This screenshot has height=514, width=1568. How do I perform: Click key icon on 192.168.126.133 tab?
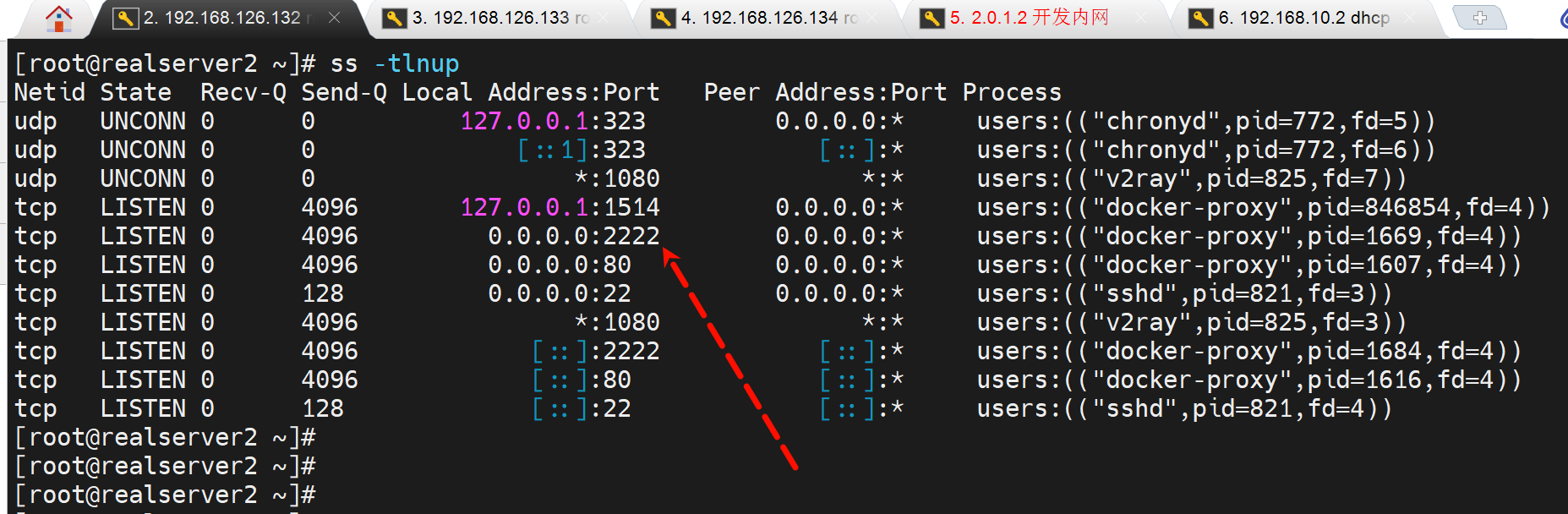[394, 18]
